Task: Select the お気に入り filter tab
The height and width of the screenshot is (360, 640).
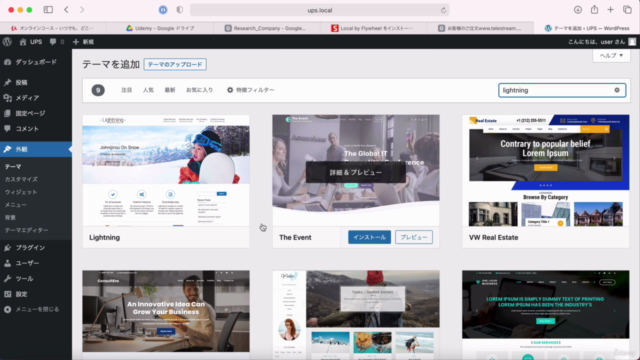Action: [200, 90]
